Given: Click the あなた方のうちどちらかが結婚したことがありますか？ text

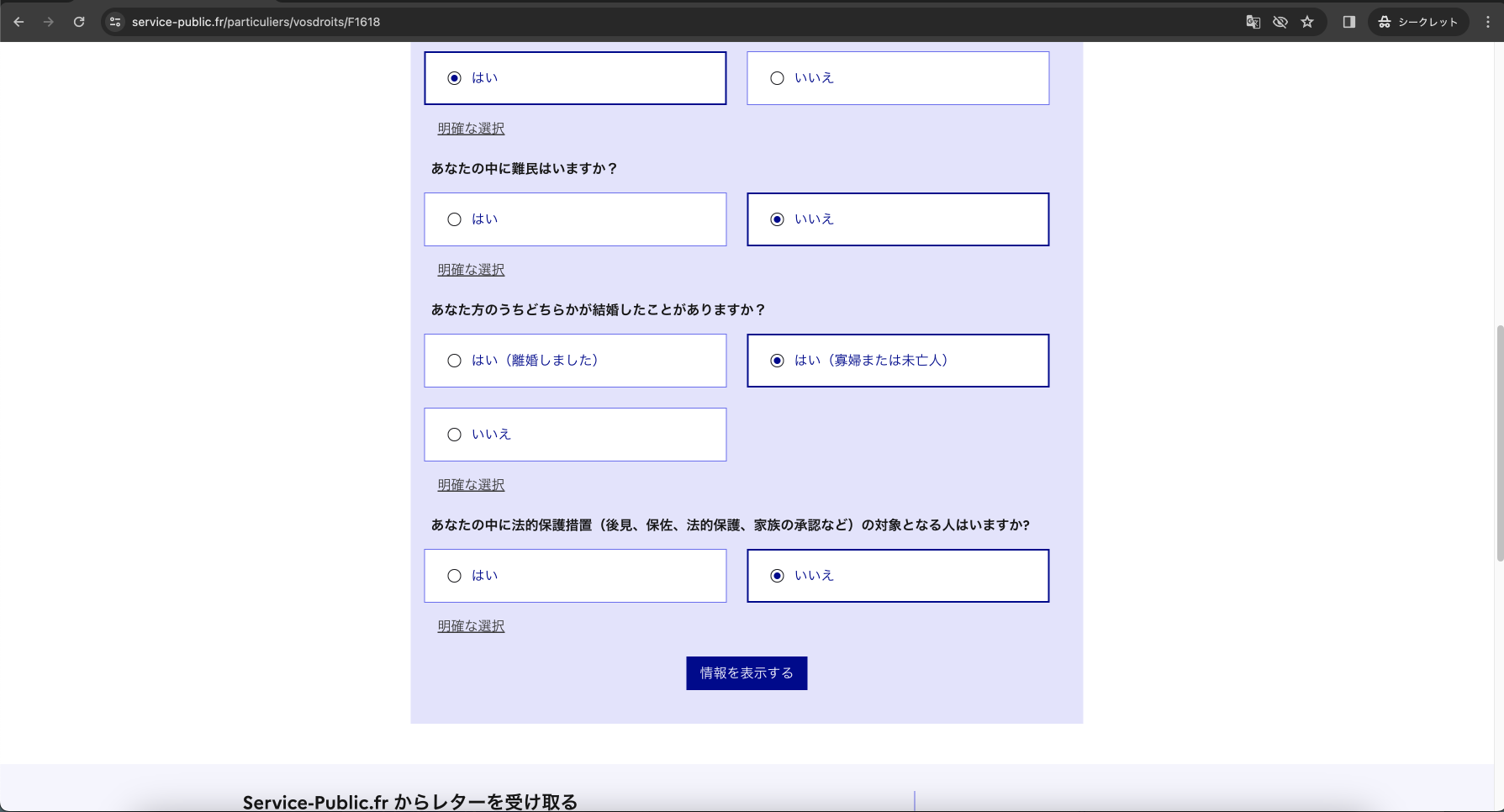Looking at the screenshot, I should pos(599,310).
